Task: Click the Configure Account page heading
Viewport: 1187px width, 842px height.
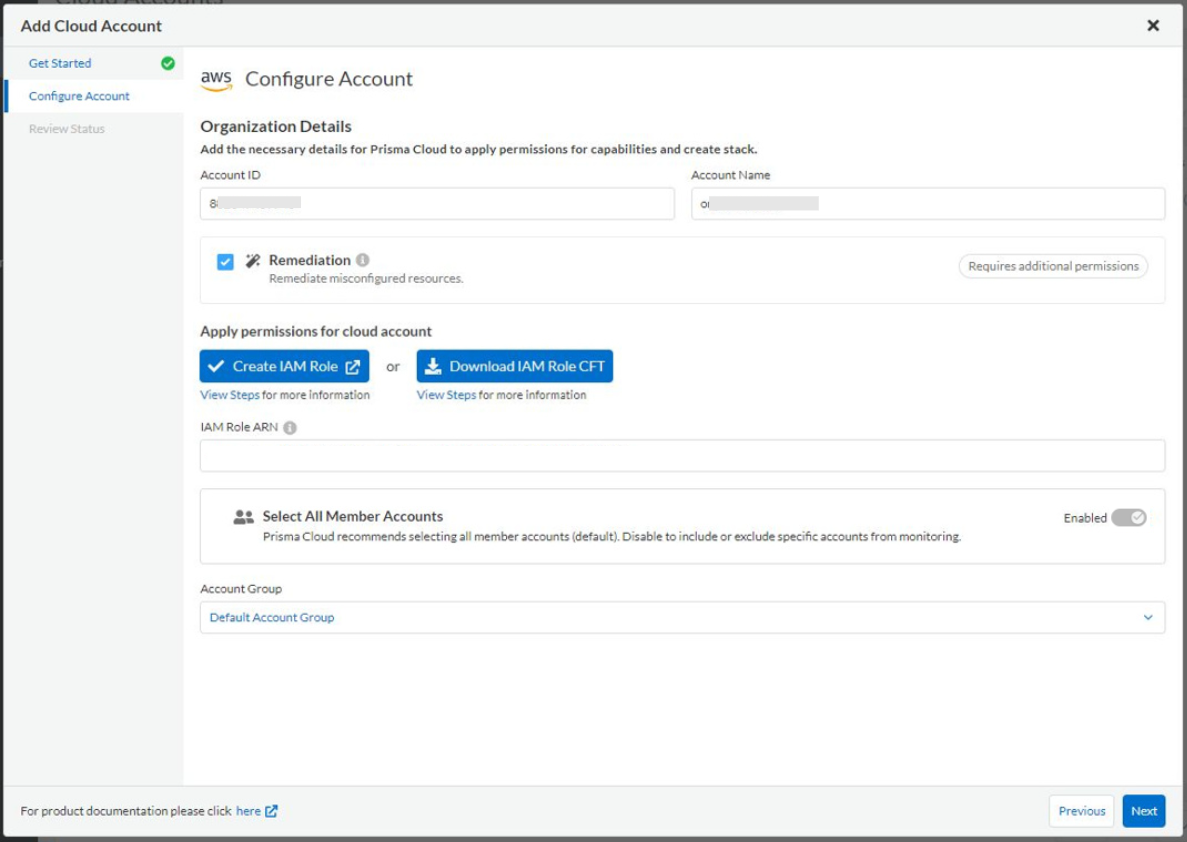Action: [329, 80]
